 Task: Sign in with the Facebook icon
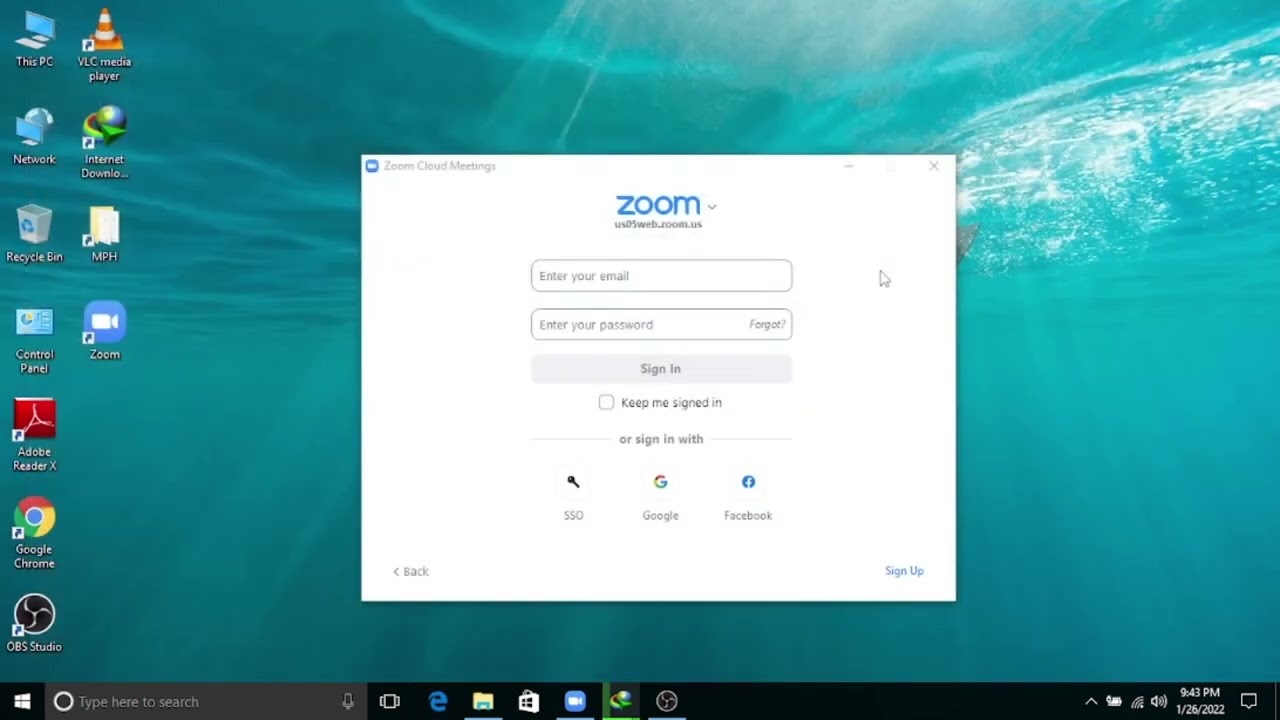748,482
